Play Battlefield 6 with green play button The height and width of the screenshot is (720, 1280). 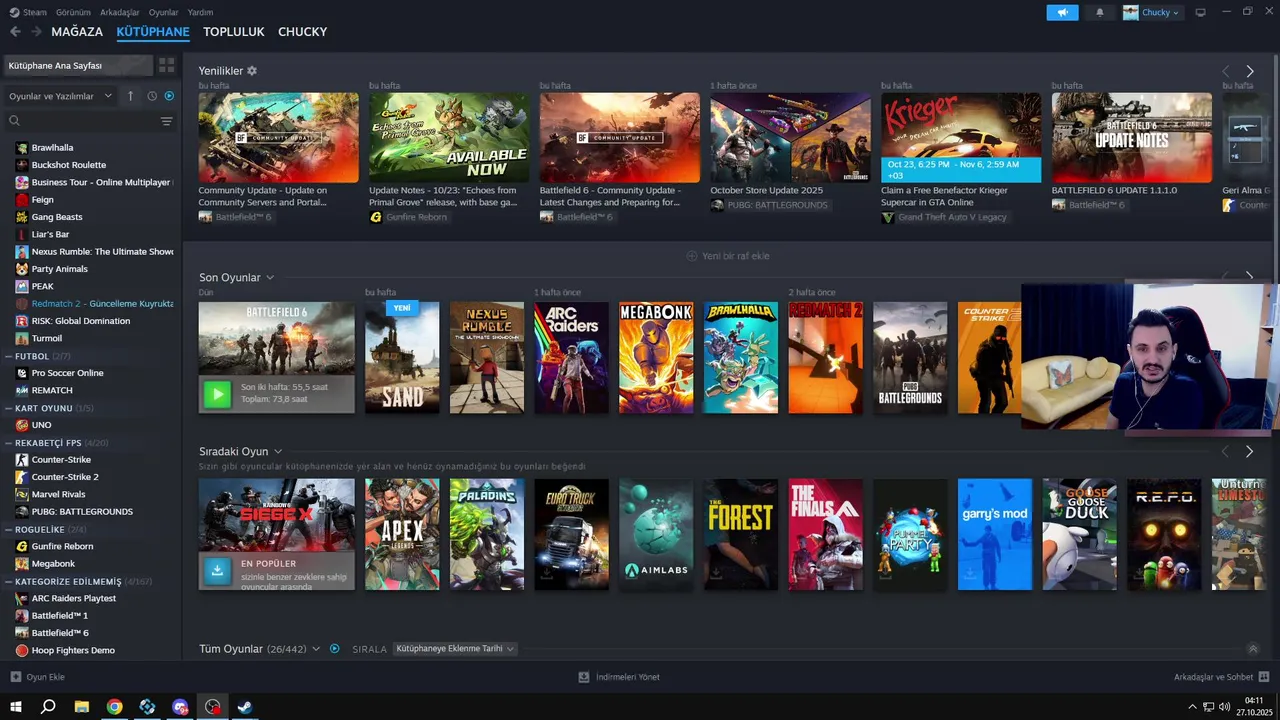(x=217, y=393)
